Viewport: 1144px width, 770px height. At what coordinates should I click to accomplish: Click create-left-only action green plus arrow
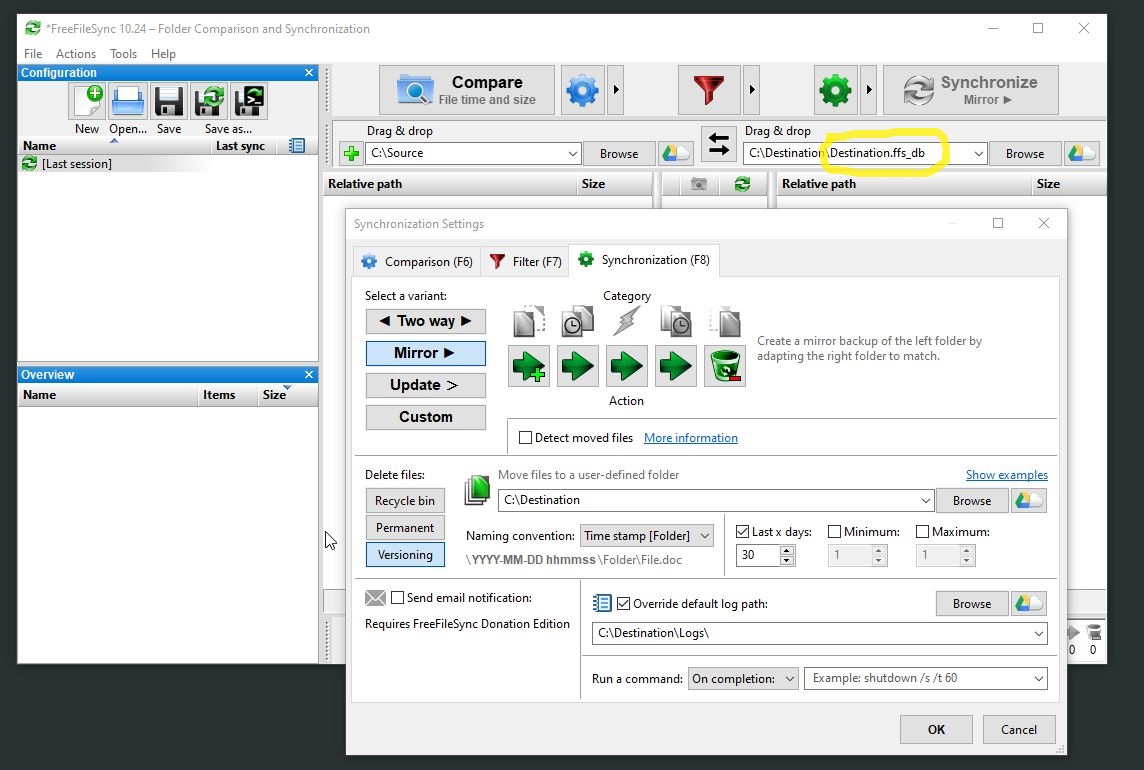(x=529, y=366)
